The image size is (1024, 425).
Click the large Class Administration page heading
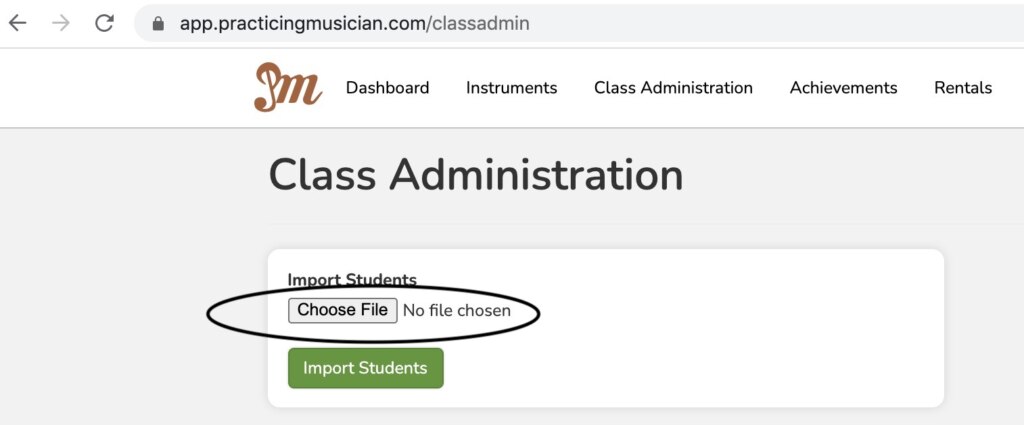point(476,176)
